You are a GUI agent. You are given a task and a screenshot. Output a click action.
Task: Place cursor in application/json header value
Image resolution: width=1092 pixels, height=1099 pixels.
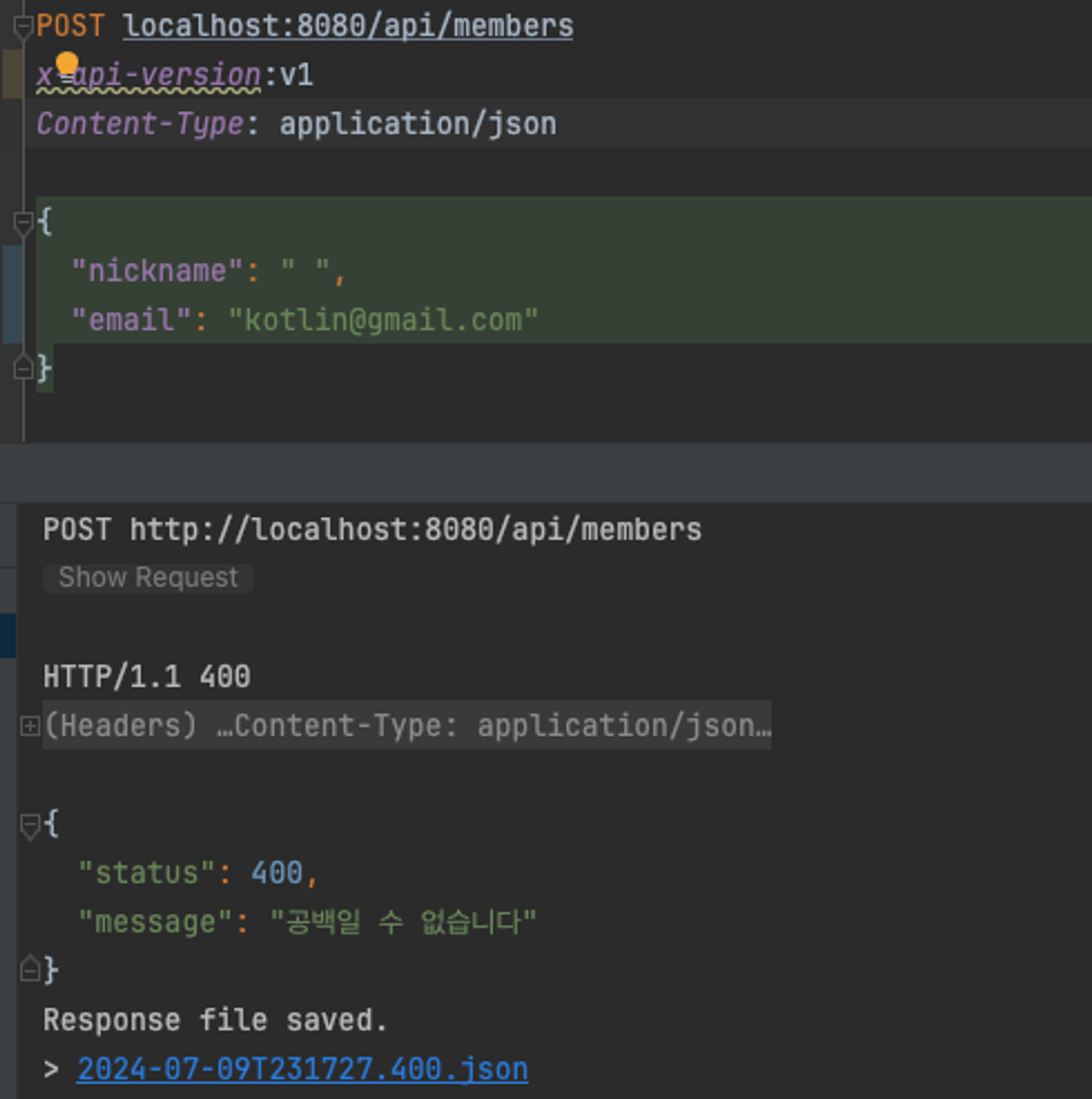[x=418, y=124]
